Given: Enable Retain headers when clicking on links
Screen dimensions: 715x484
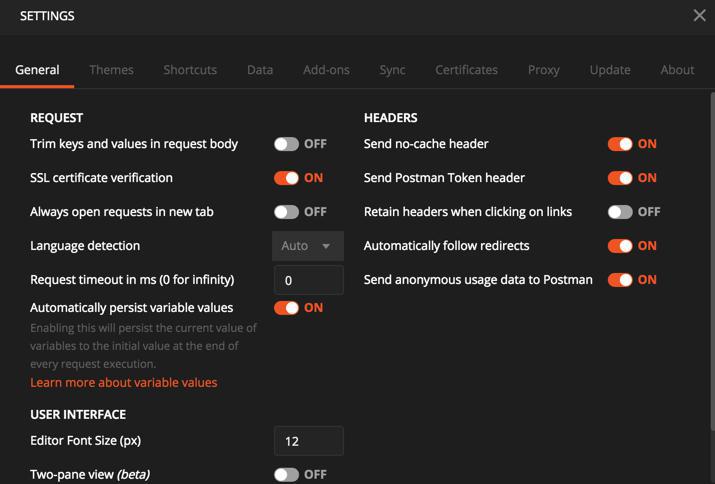Looking at the screenshot, I should 620,212.
